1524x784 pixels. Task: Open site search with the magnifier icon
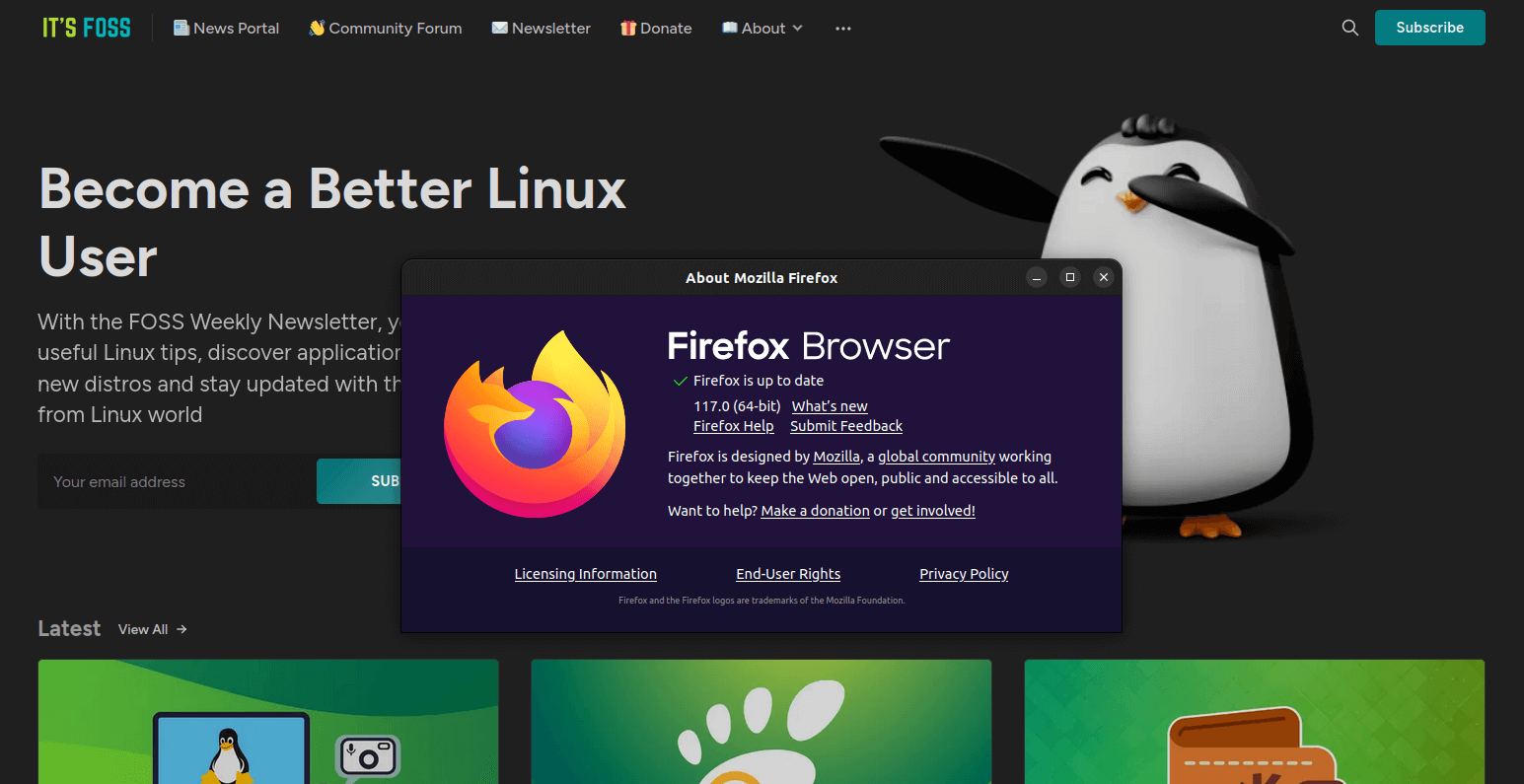[x=1348, y=28]
